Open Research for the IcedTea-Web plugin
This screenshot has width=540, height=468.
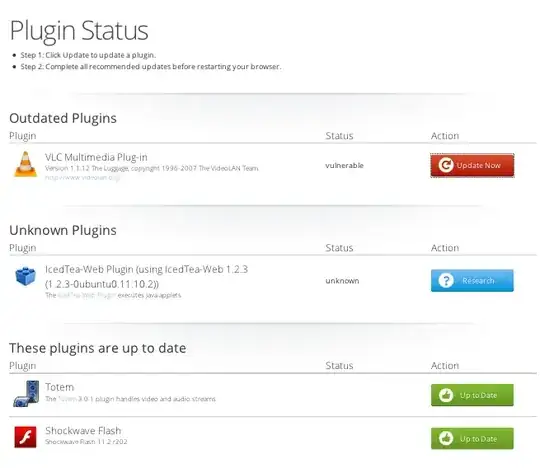tap(472, 281)
